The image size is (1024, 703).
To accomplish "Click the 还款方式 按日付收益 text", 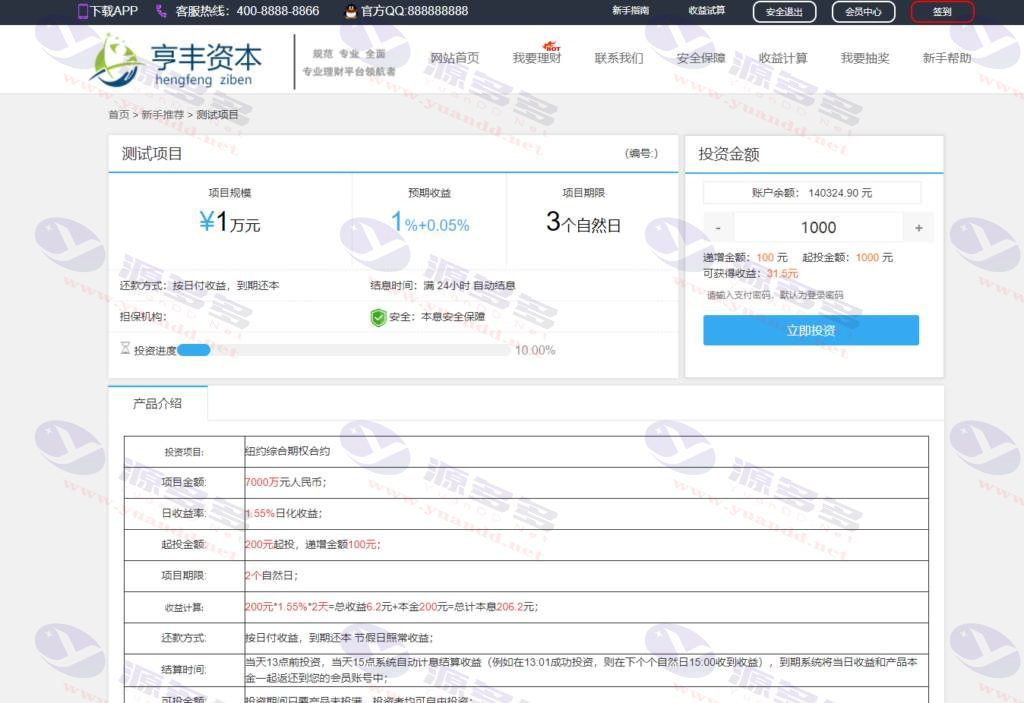I will 199,286.
